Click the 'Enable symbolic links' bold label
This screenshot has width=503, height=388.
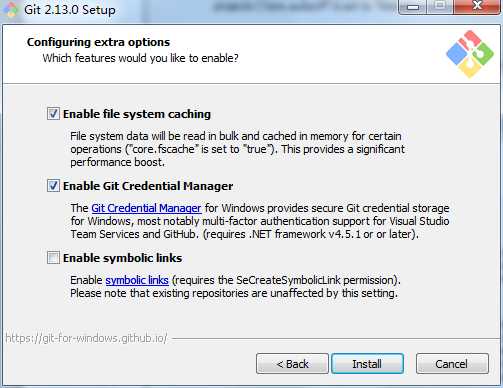pos(122,258)
